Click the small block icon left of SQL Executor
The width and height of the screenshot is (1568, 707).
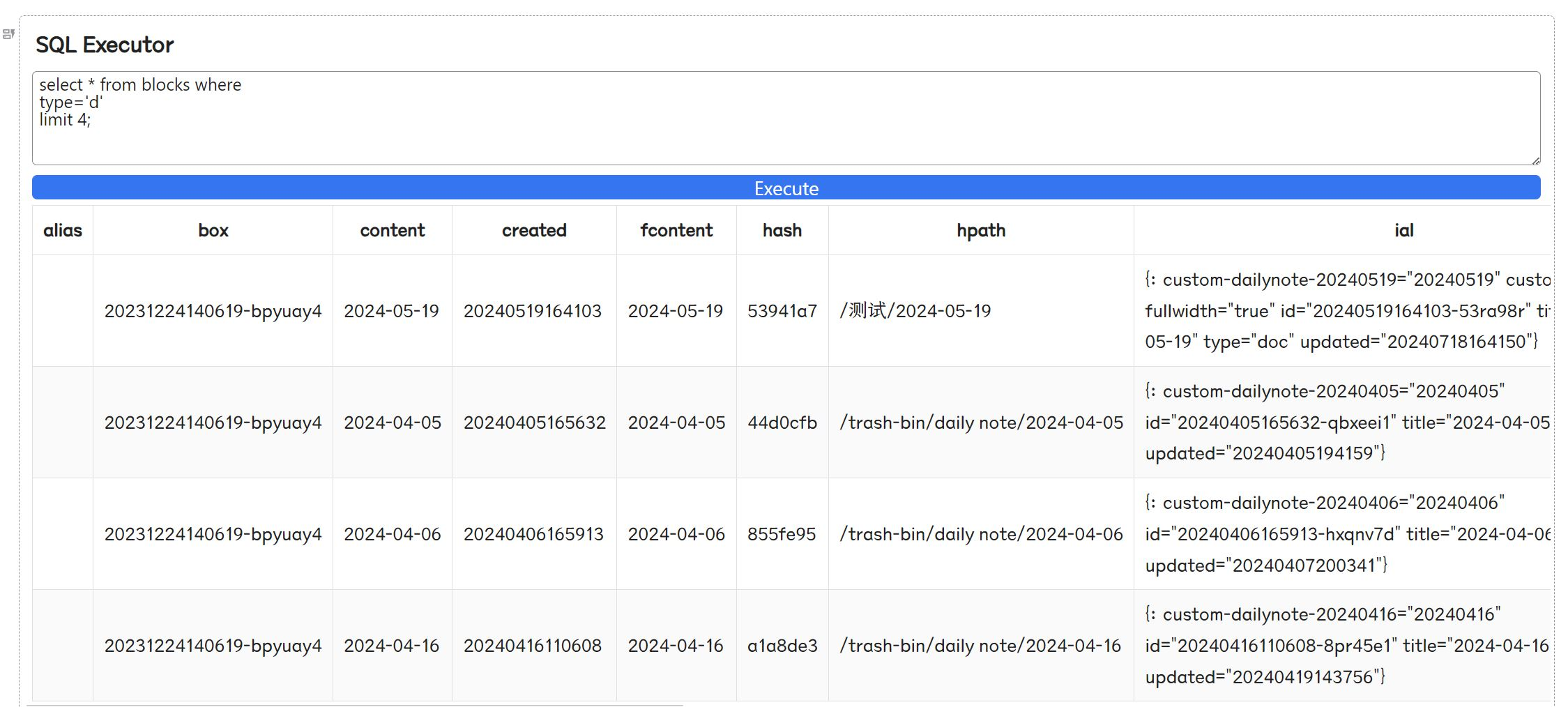pyautogui.click(x=8, y=33)
